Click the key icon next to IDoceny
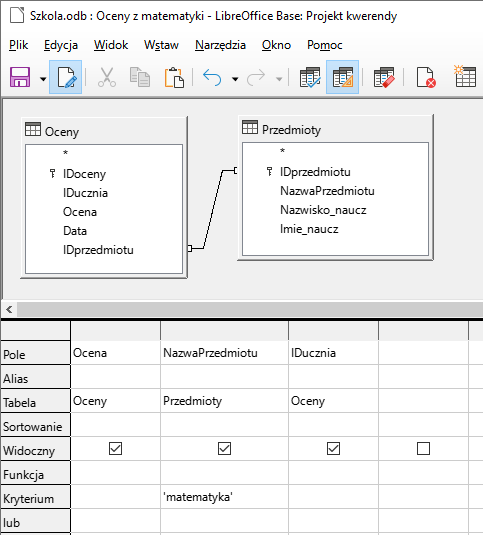Viewport: 483px width, 535px height. [53, 173]
